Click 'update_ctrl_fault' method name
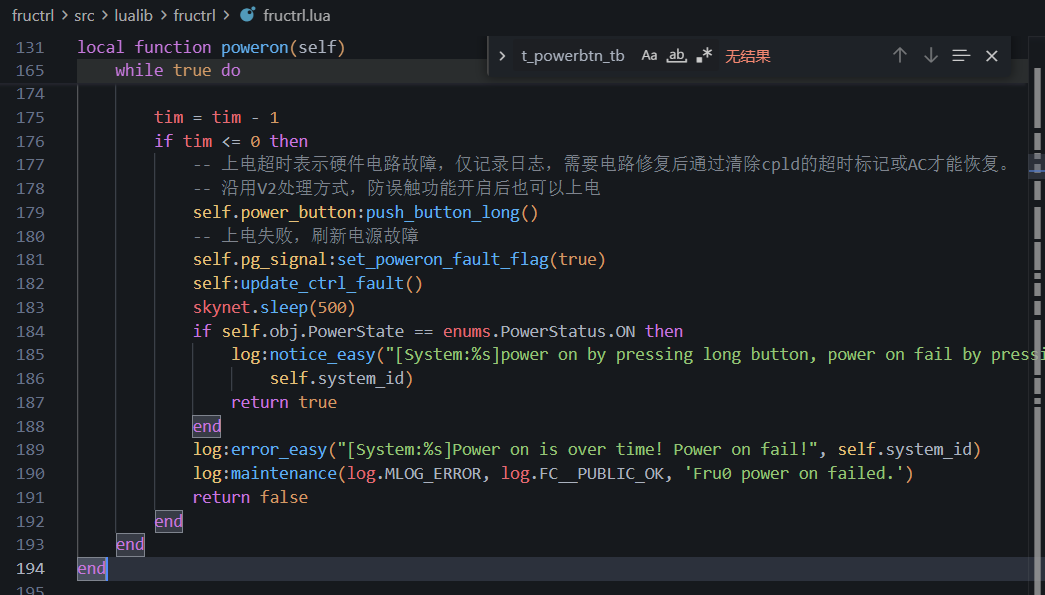The image size is (1045, 595). coord(322,283)
